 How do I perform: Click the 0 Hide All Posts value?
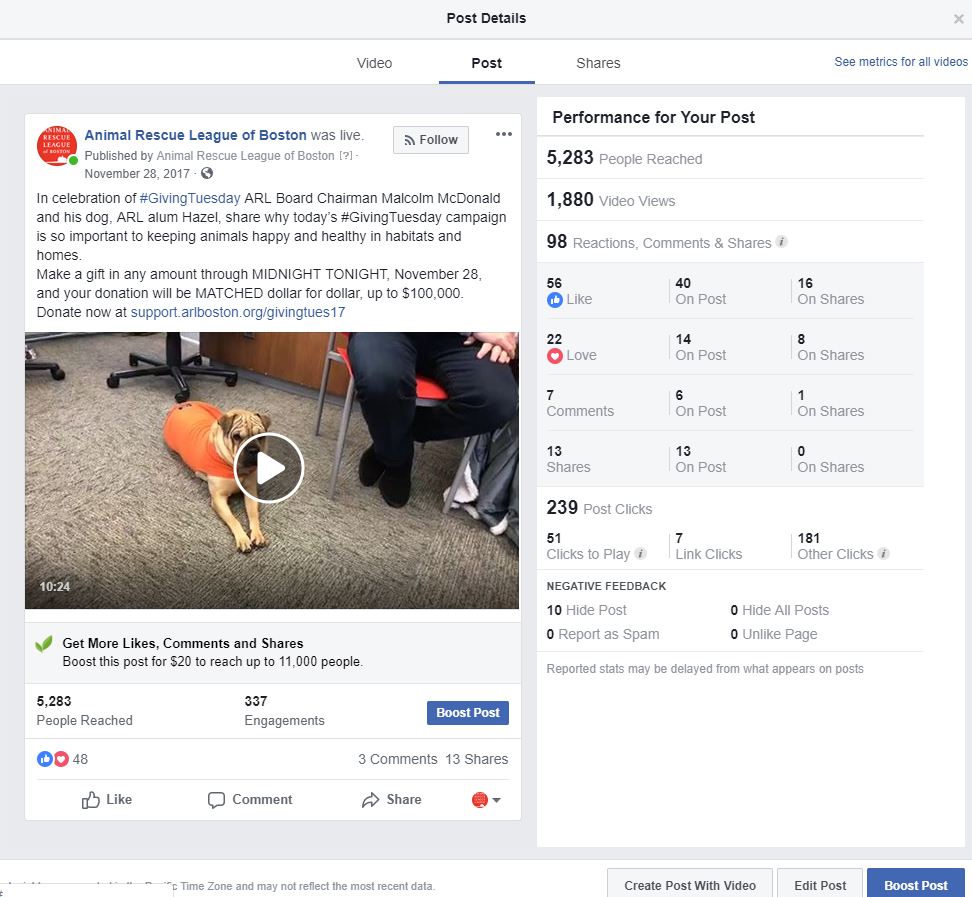(779, 610)
